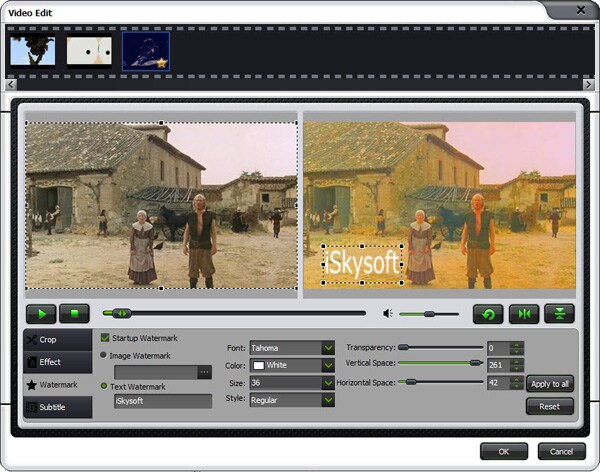The image size is (600, 472).
Task: Open the Subtitle tab
Action: point(58,407)
